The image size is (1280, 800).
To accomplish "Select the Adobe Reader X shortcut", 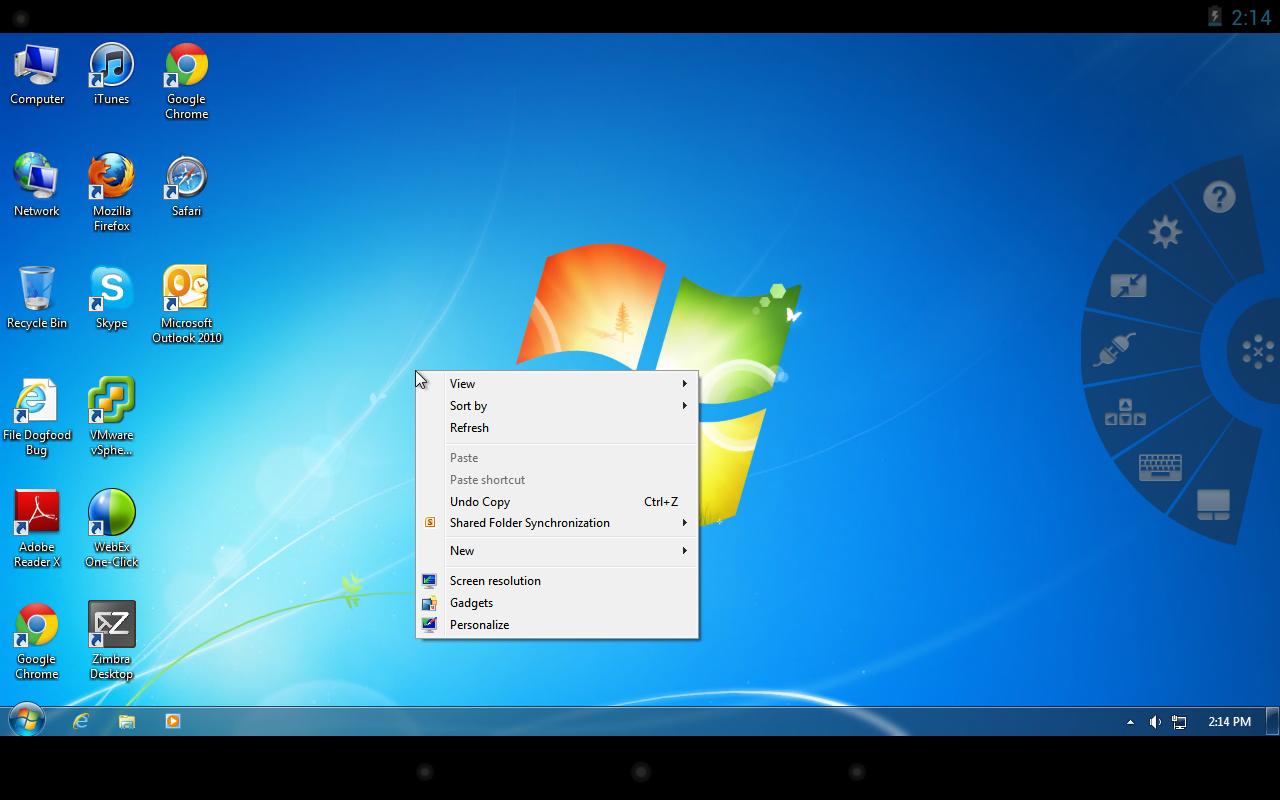I will 37,529.
